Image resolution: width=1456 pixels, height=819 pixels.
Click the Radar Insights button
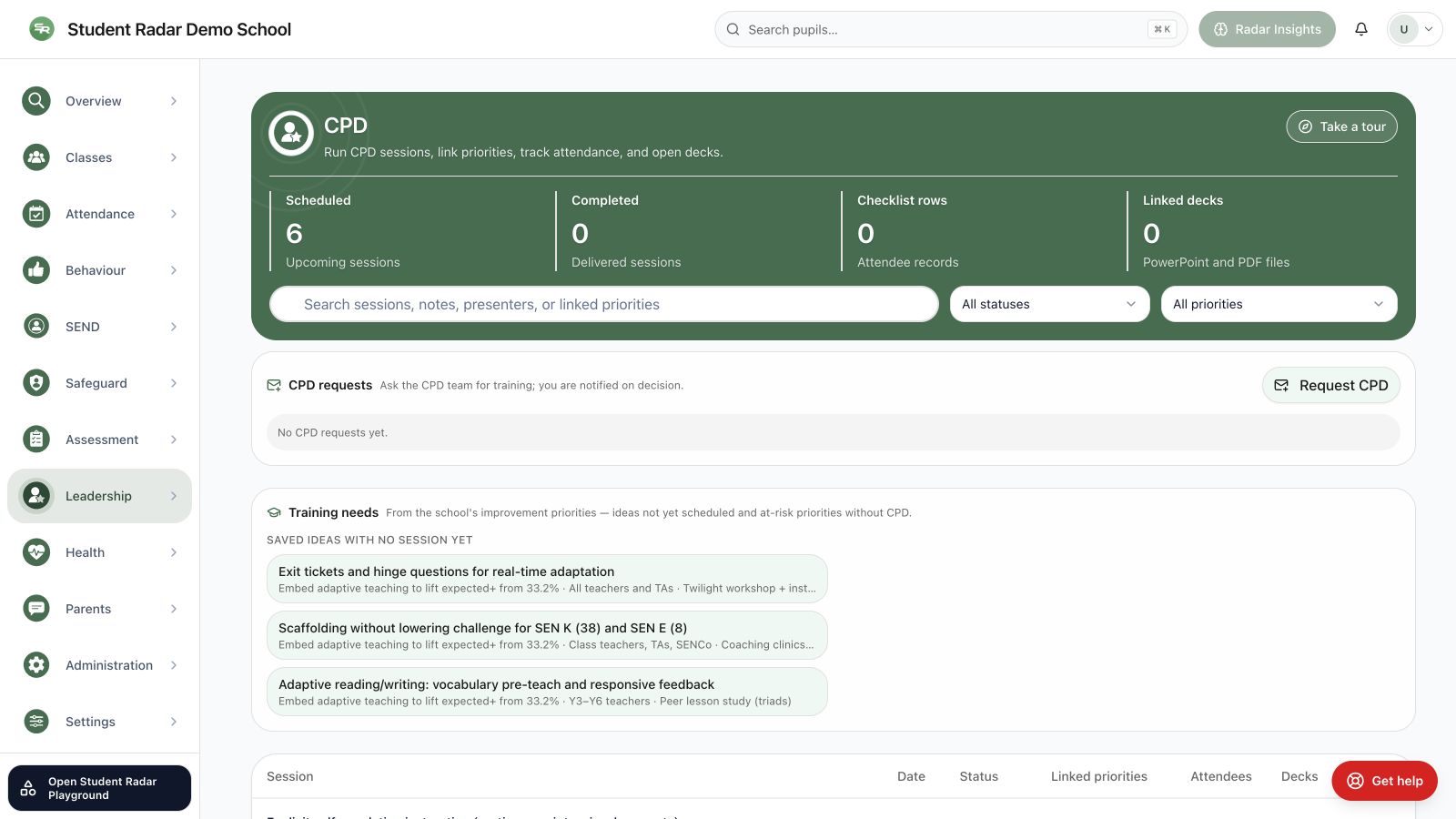coord(1267,29)
